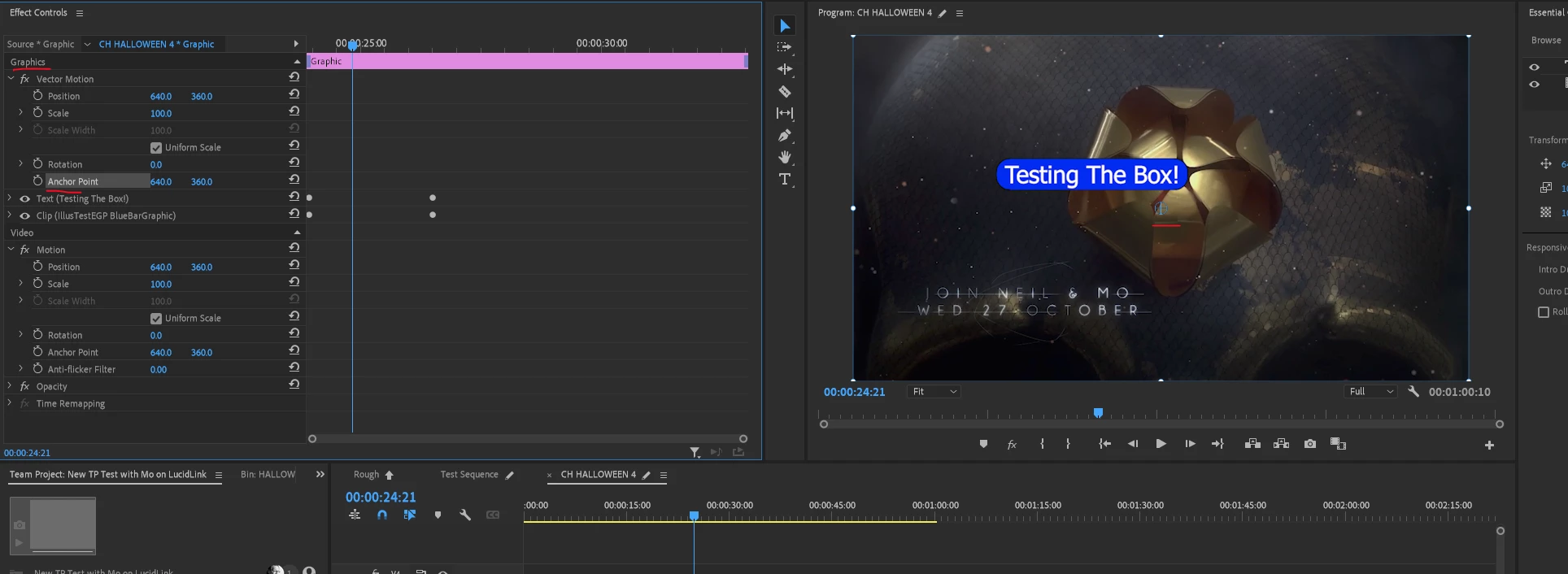1568x574 pixels.
Task: Toggle Vector Motion Uniform Scale checkbox
Action: pos(156,148)
